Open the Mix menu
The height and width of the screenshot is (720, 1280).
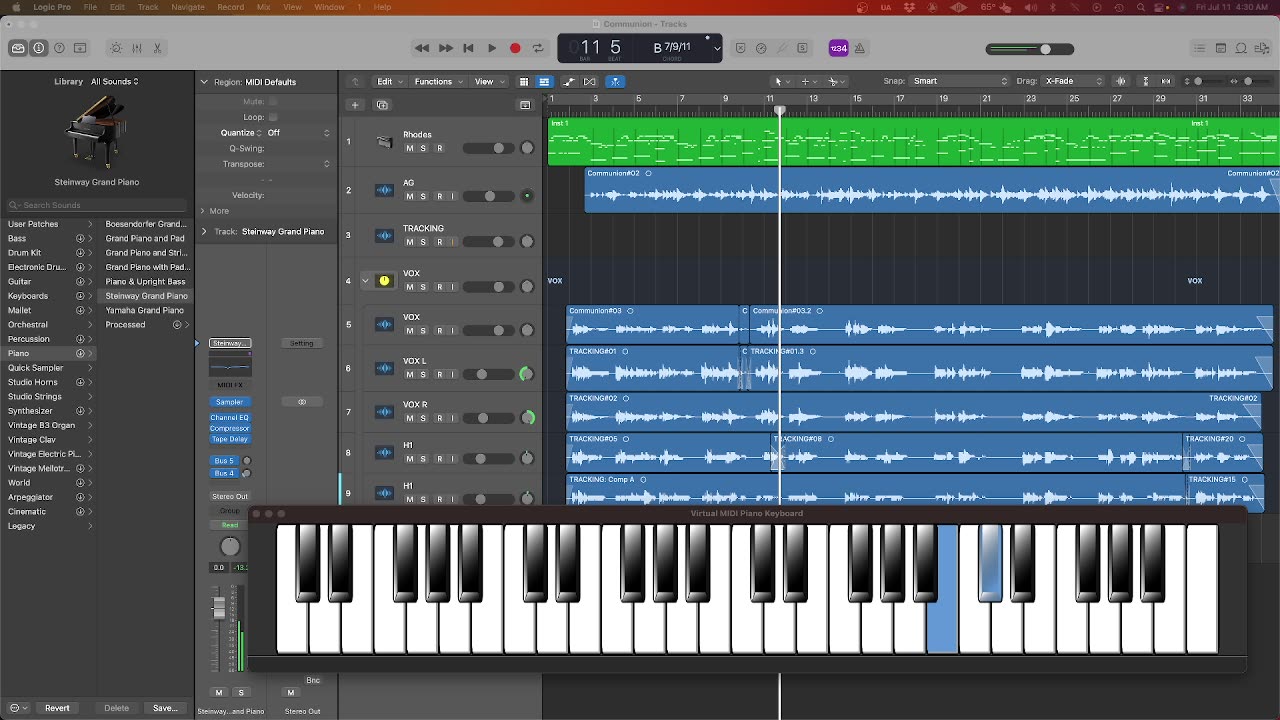[x=263, y=7]
